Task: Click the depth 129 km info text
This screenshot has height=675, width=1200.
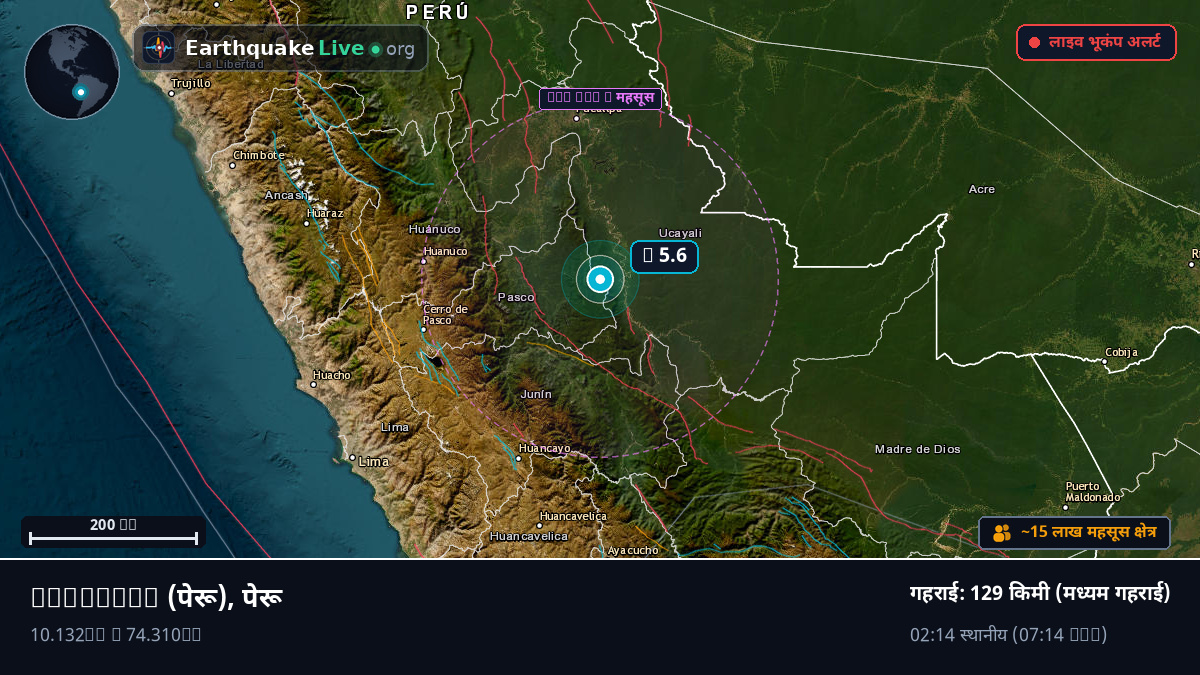Action: [x=1040, y=593]
